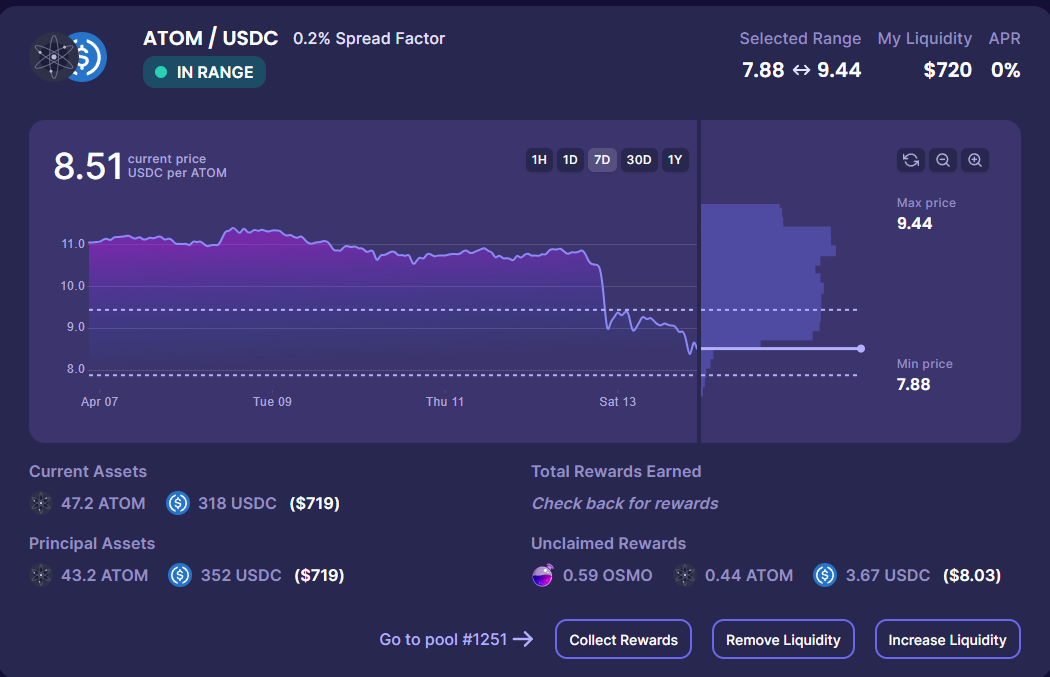The height and width of the screenshot is (677, 1050).
Task: Select the 1D chart timeframe
Action: pyautogui.click(x=570, y=160)
